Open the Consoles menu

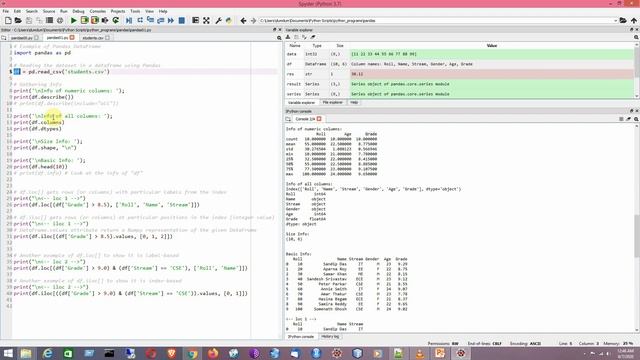(98, 11)
